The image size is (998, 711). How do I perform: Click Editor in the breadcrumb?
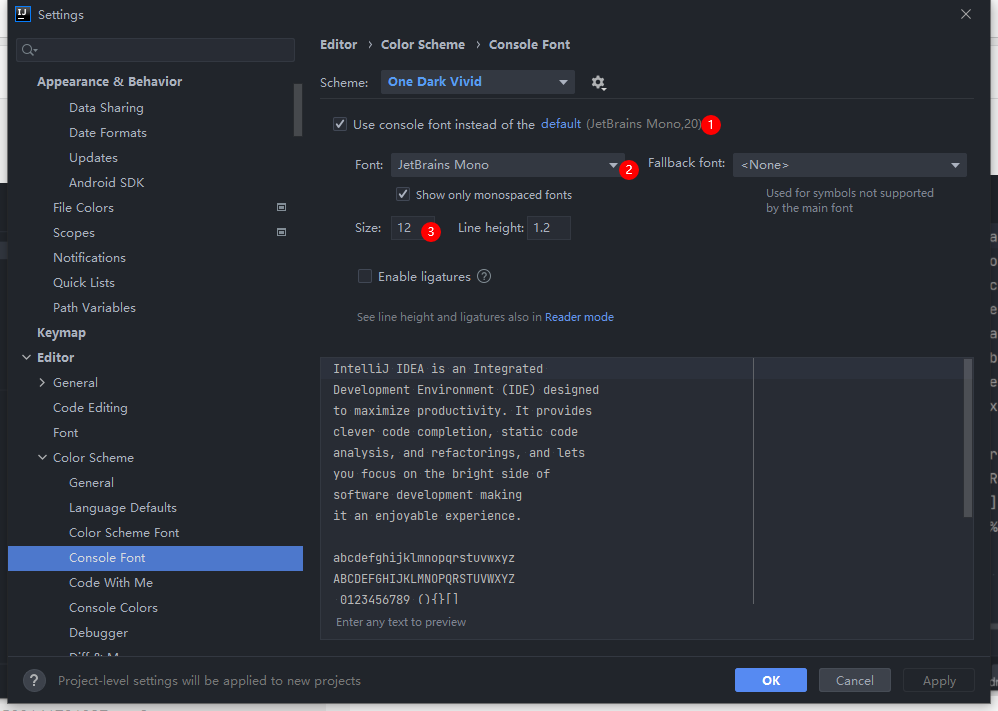339,45
